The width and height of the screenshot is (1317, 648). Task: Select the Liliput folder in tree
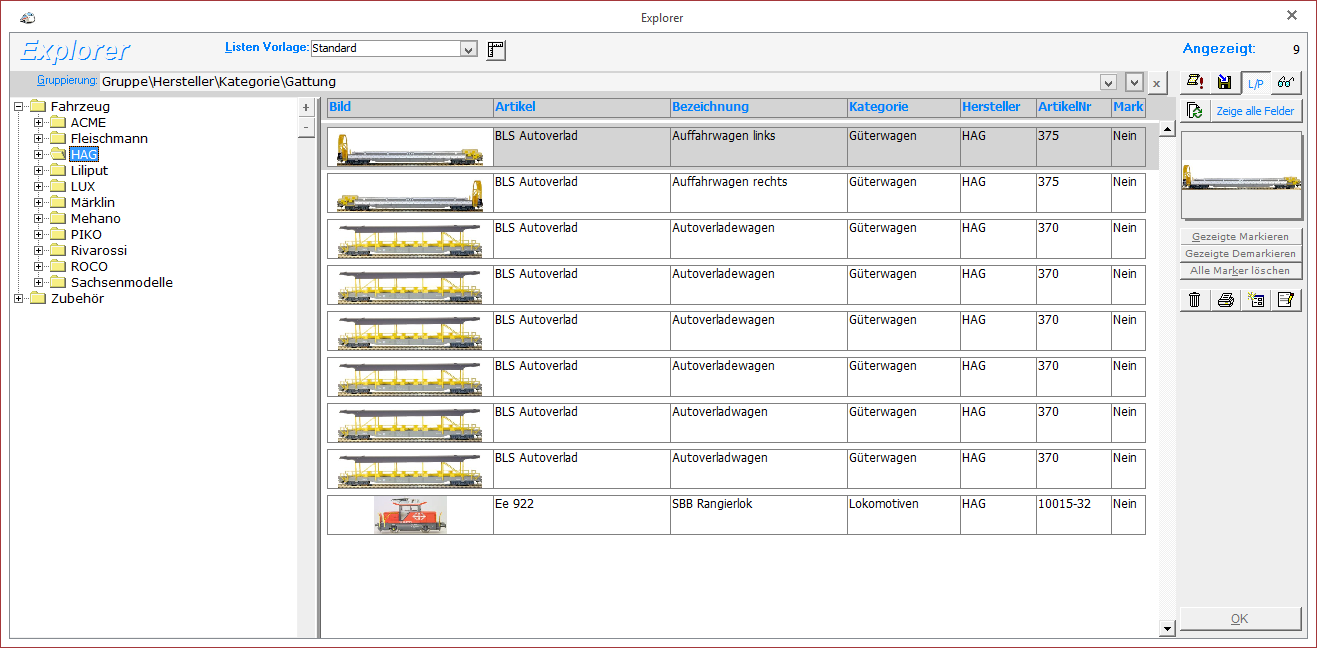click(89, 170)
